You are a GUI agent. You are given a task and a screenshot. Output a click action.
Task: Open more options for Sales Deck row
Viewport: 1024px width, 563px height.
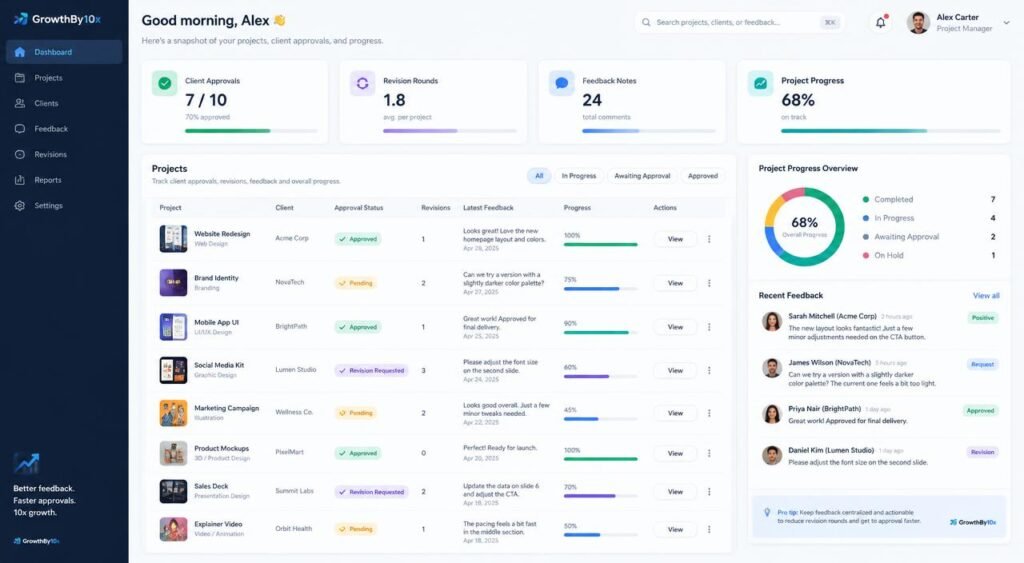pyautogui.click(x=709, y=491)
